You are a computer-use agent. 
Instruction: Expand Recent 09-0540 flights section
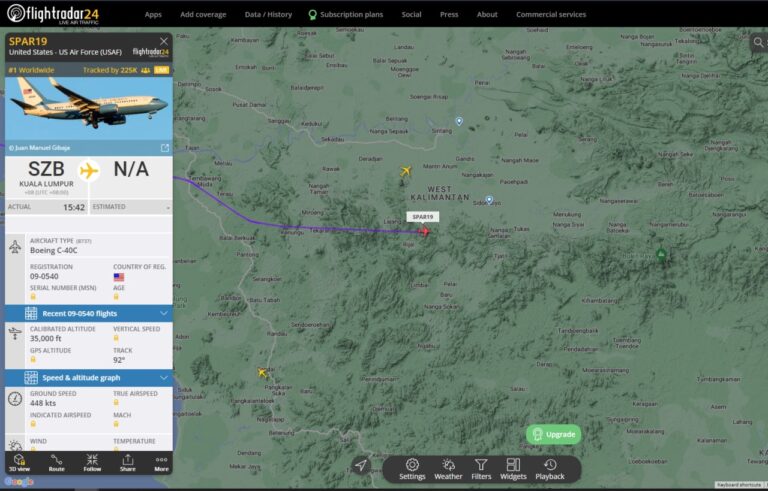[x=164, y=313]
